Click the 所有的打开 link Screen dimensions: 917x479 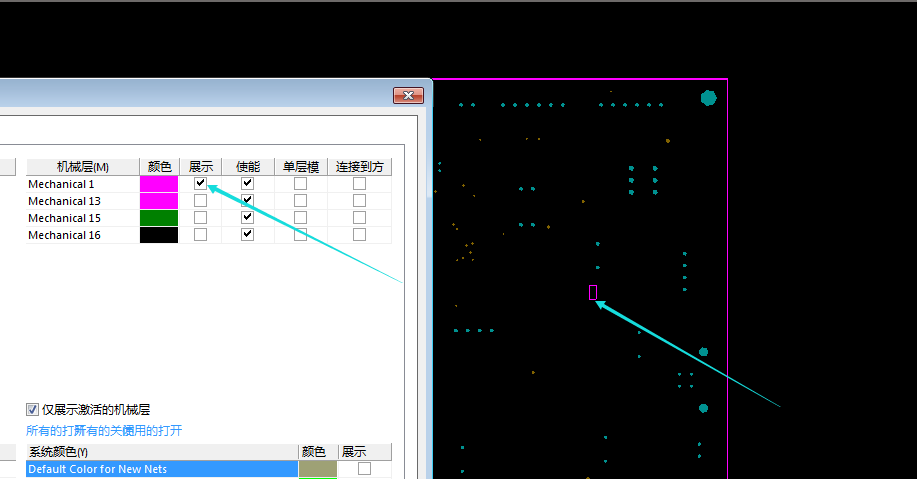point(48,431)
